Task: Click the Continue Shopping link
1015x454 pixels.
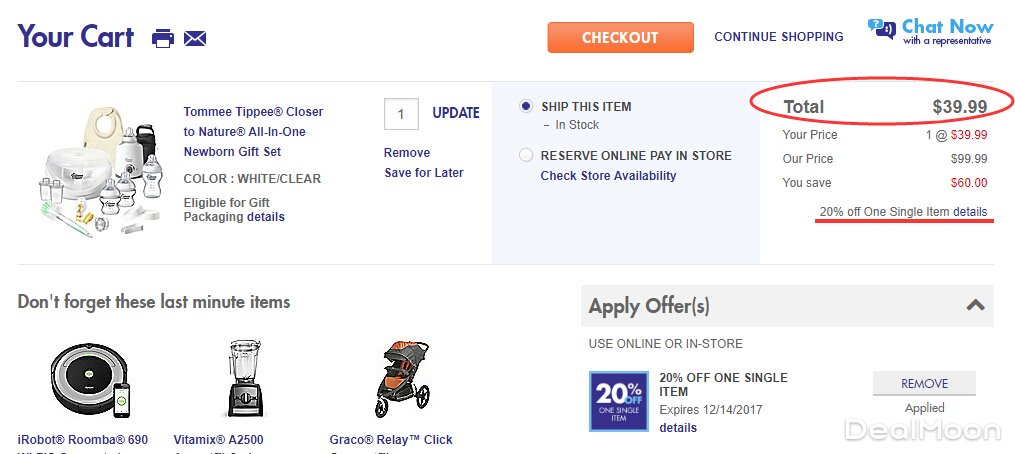Action: click(778, 37)
